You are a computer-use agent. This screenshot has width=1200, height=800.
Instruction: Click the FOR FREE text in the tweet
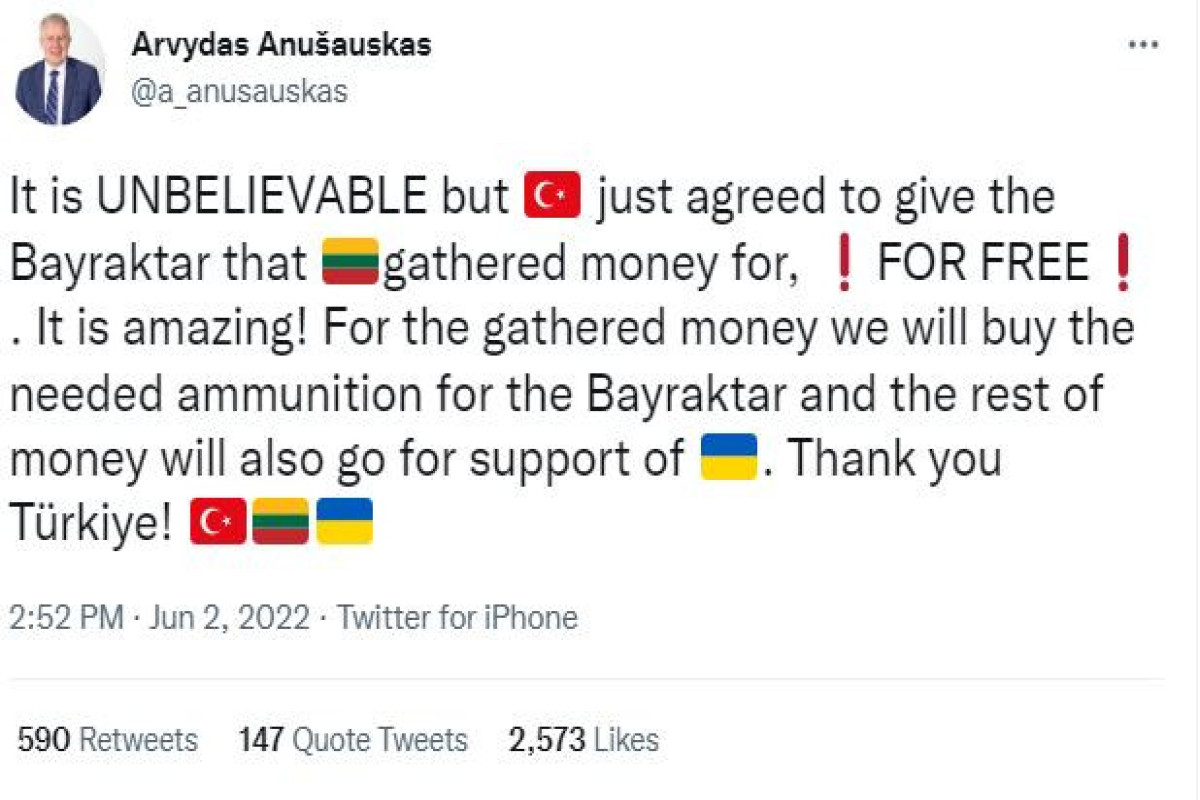[982, 264]
